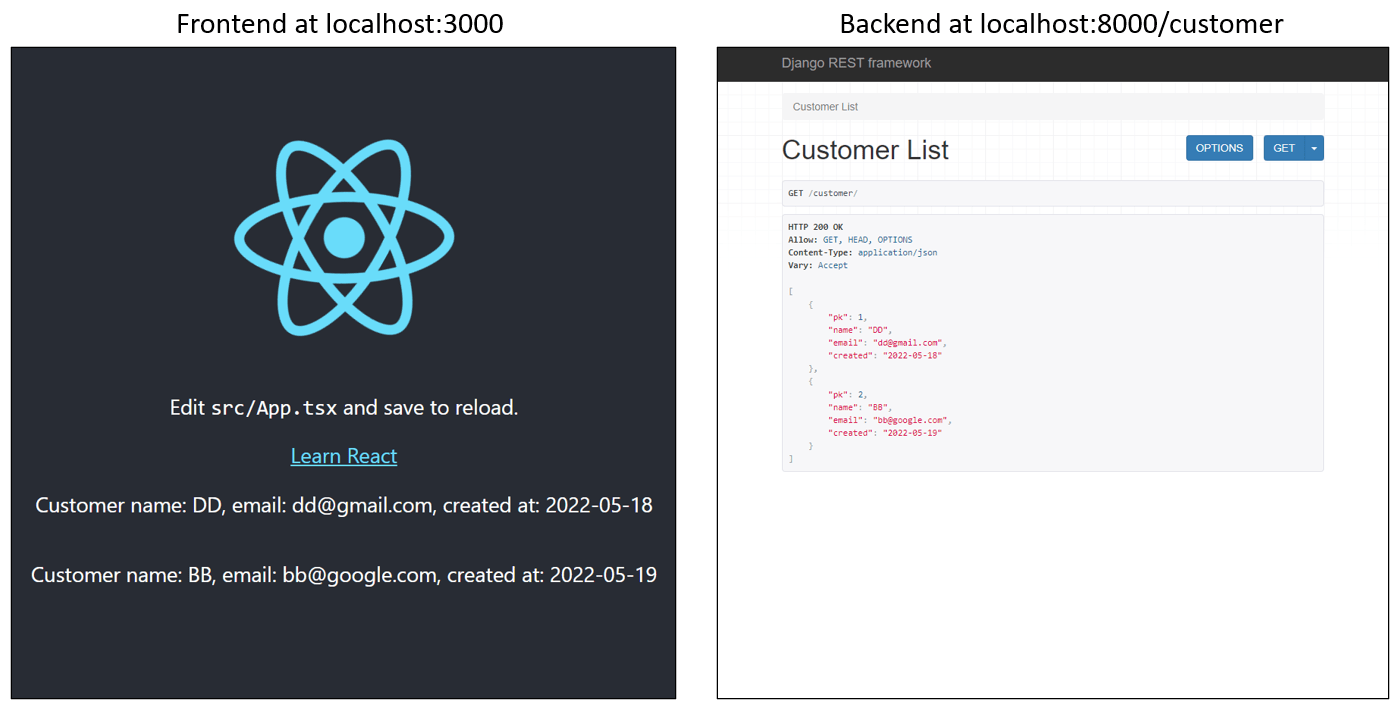
Task: Select the Customer List breadcrumb item
Action: [x=825, y=107]
